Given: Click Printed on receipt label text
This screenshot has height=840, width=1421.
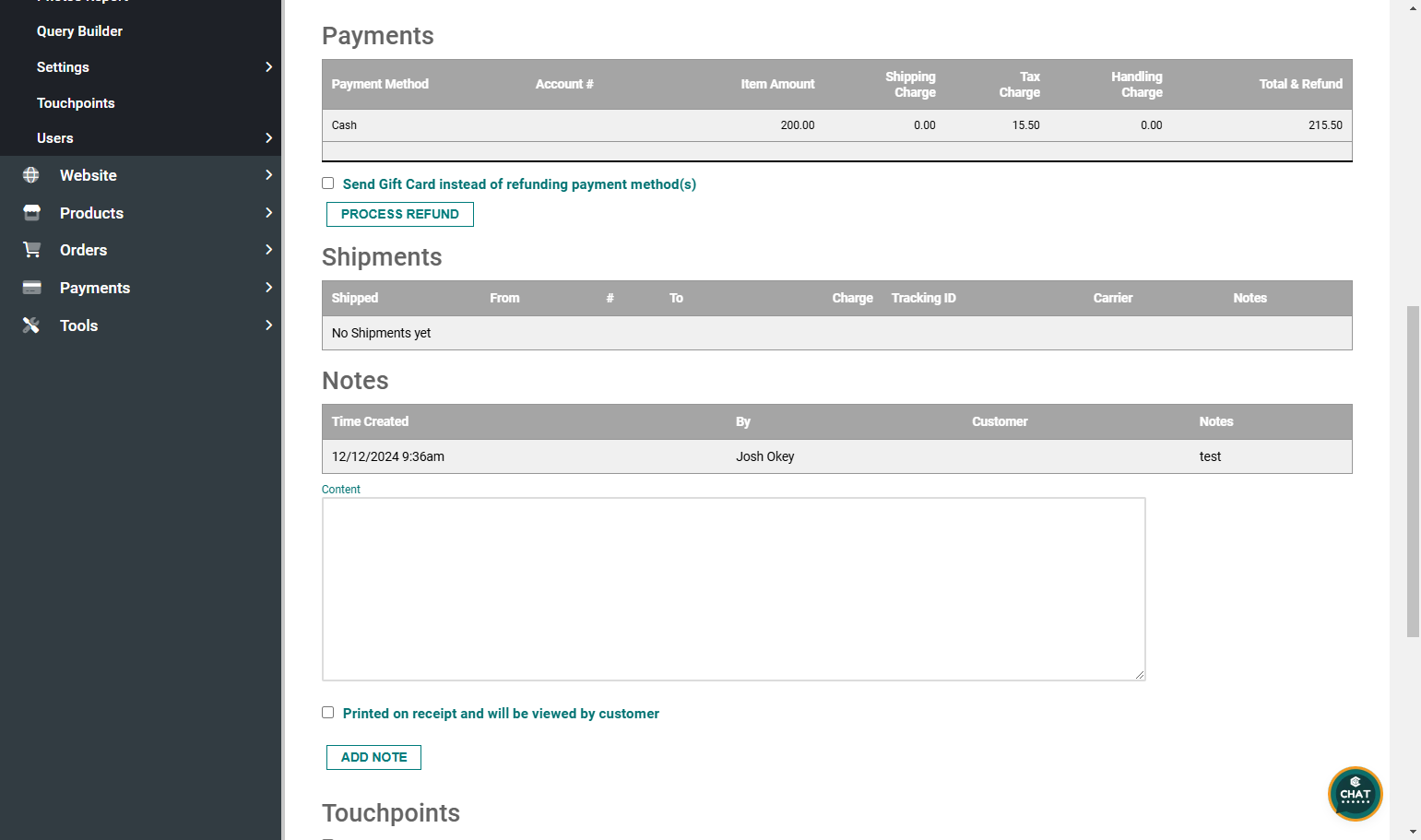Looking at the screenshot, I should 501,714.
